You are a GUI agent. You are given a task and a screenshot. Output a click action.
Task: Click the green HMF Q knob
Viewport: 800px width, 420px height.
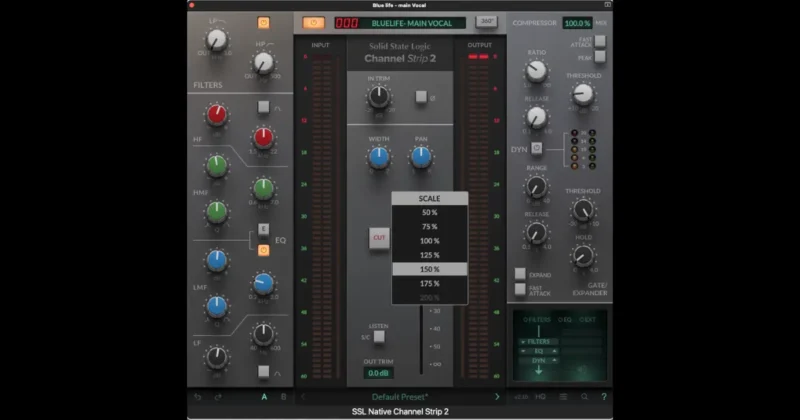click(x=216, y=211)
